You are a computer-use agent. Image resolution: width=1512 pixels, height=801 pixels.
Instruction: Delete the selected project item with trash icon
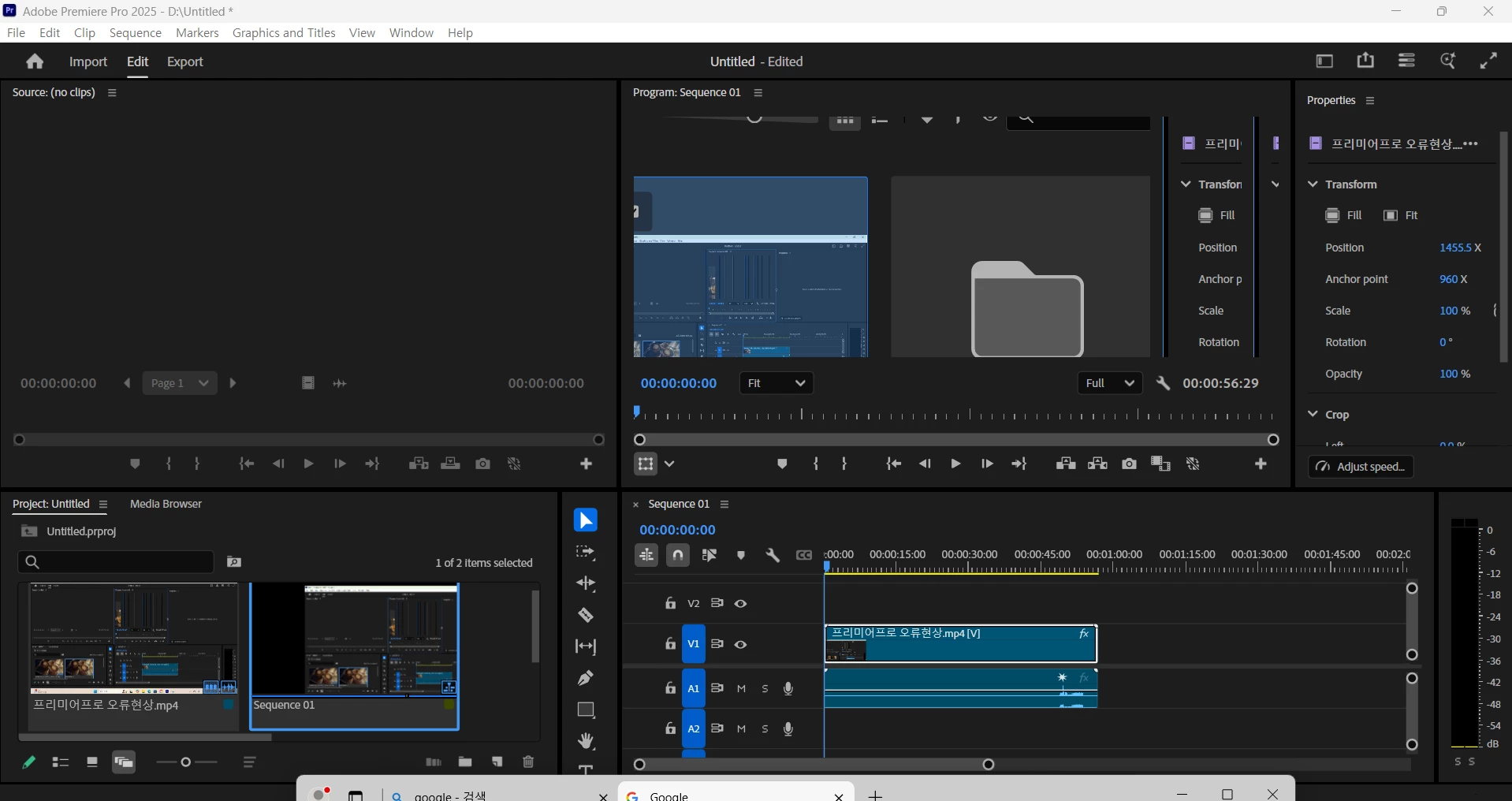click(x=528, y=762)
